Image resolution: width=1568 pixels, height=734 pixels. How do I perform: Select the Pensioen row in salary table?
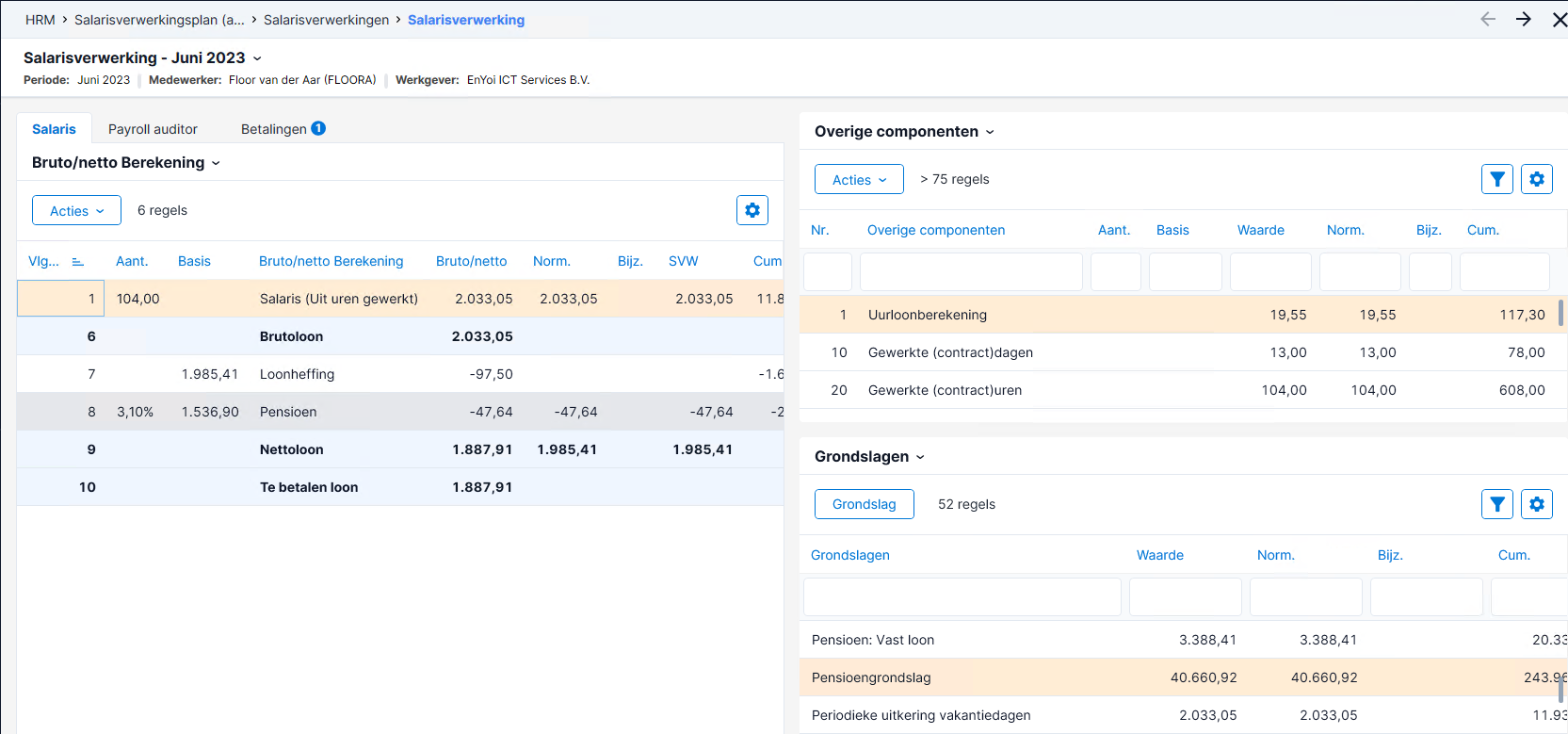[400, 412]
